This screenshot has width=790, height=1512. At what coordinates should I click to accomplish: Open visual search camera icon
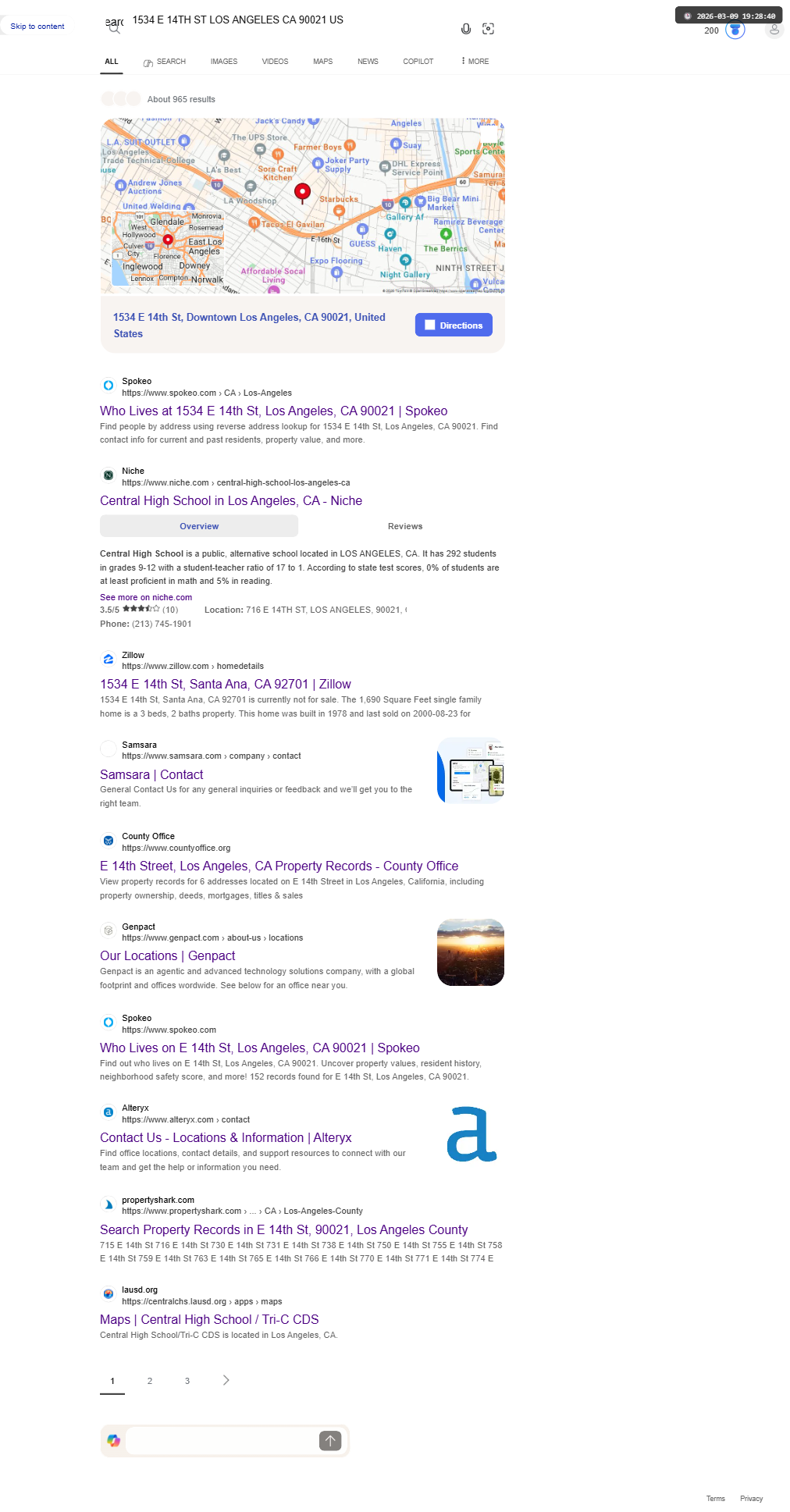tap(489, 29)
